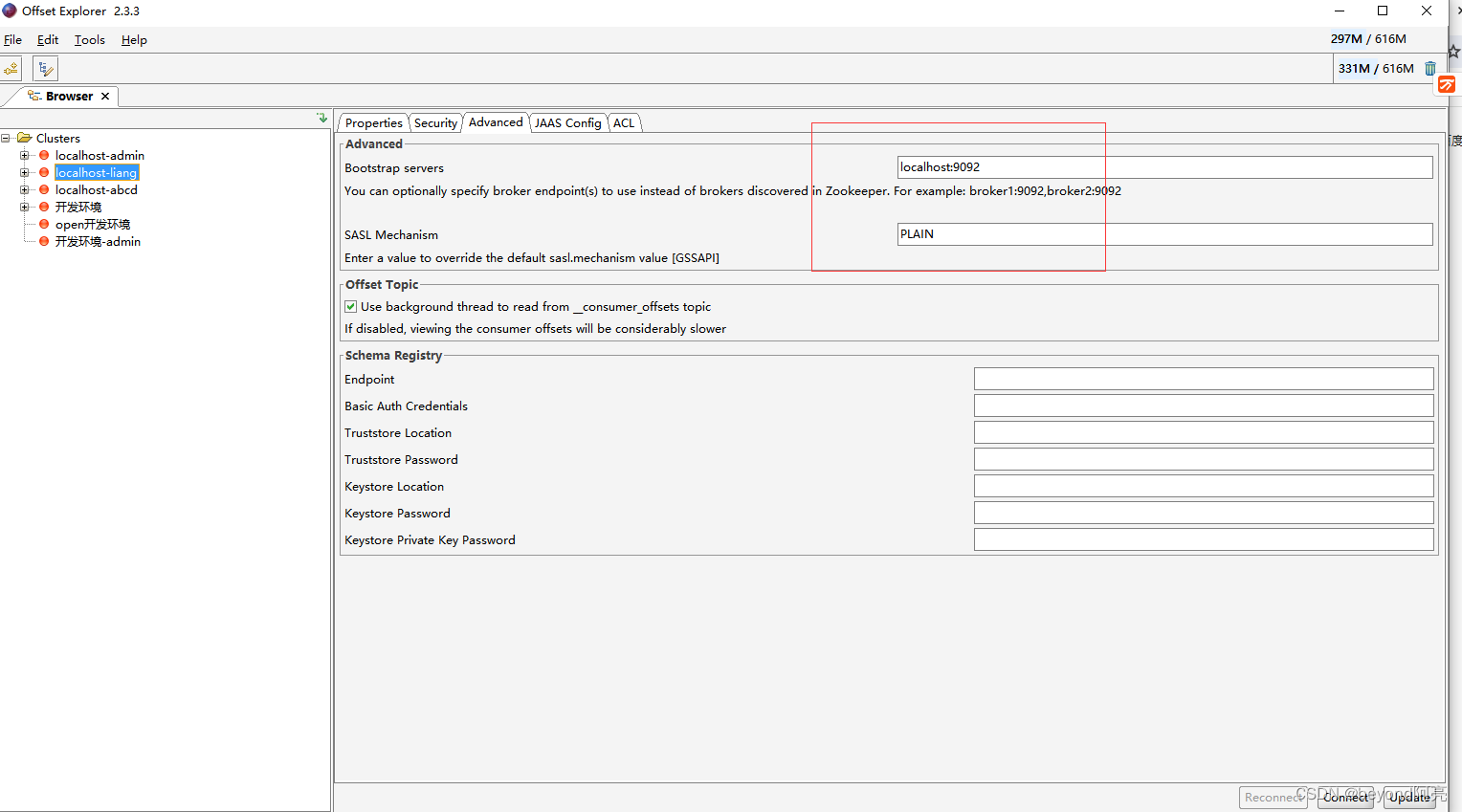Click the Truststore Location field
Screen dimensions: 1462x812
(x=1204, y=432)
